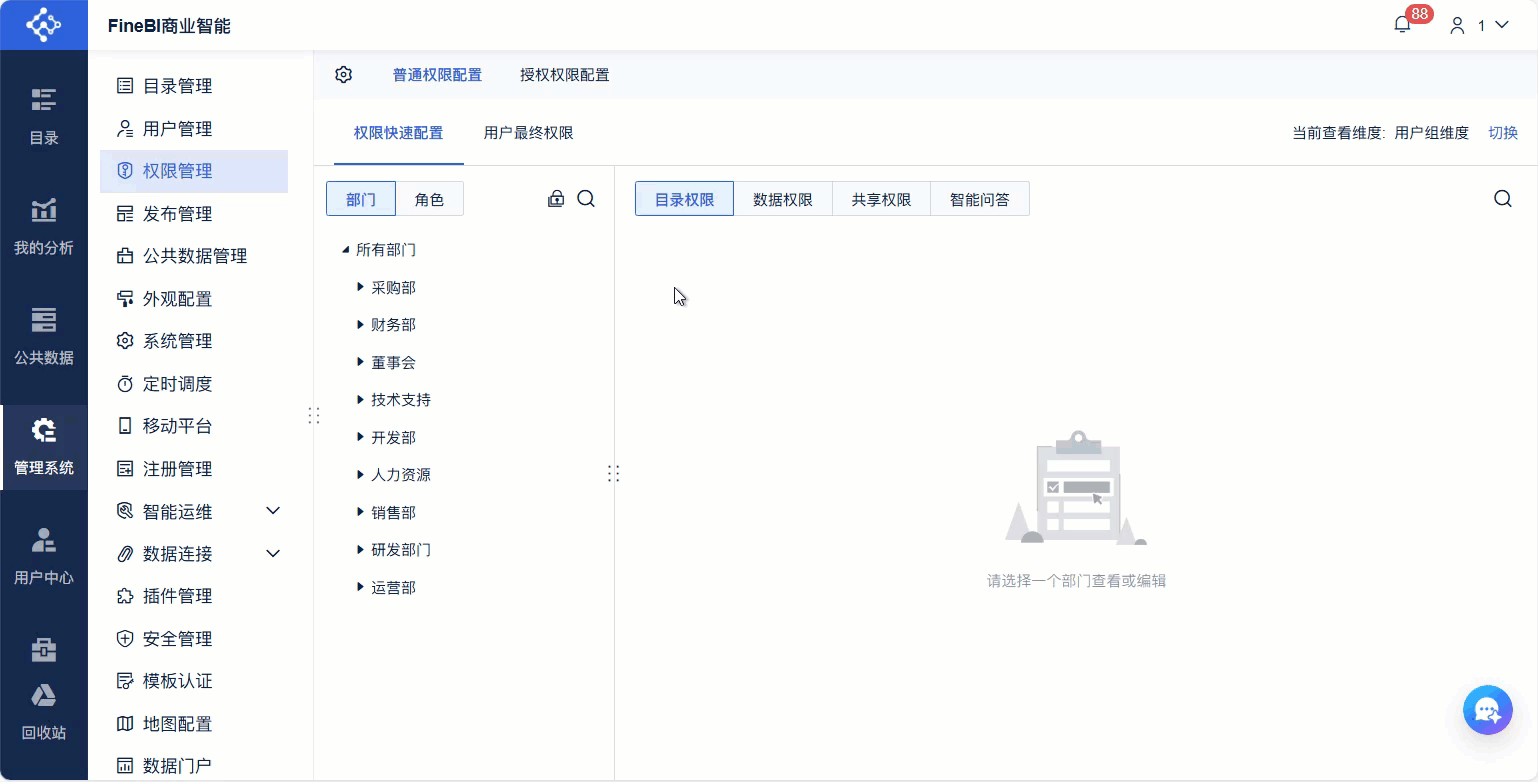This screenshot has height=782, width=1538.
Task: Click the department panel divider handle
Action: 614,474
